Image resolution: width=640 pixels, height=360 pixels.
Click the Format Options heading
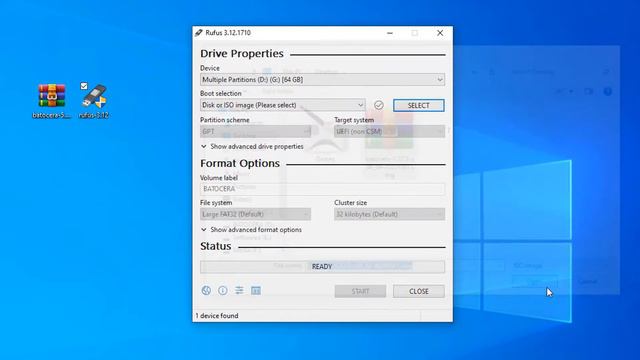pos(240,163)
